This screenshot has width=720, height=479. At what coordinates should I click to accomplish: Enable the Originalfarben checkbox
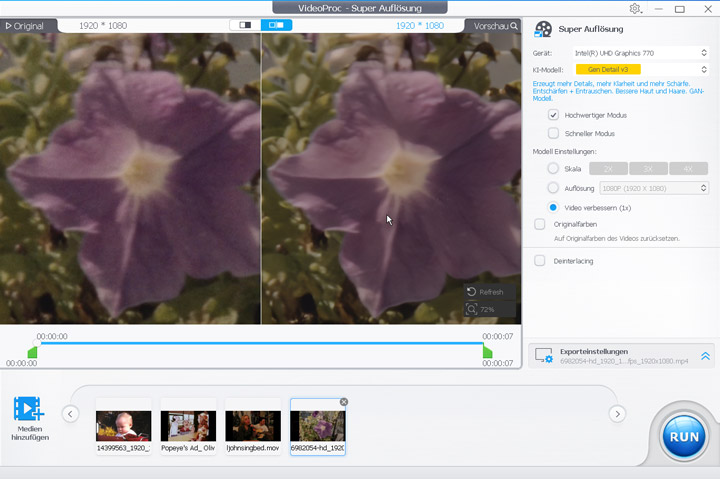[x=540, y=224]
